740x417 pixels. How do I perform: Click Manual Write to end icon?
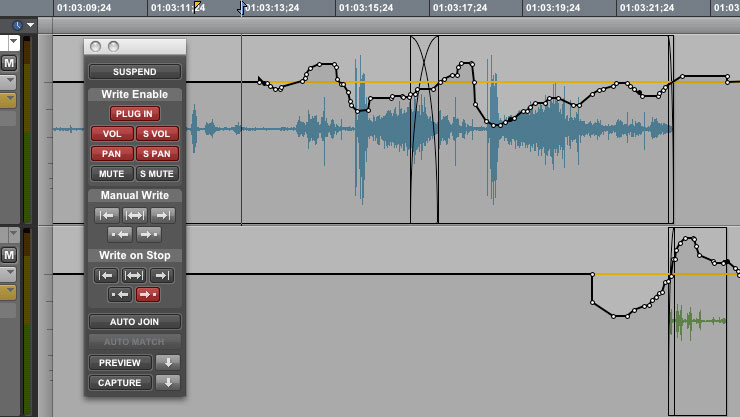click(163, 216)
